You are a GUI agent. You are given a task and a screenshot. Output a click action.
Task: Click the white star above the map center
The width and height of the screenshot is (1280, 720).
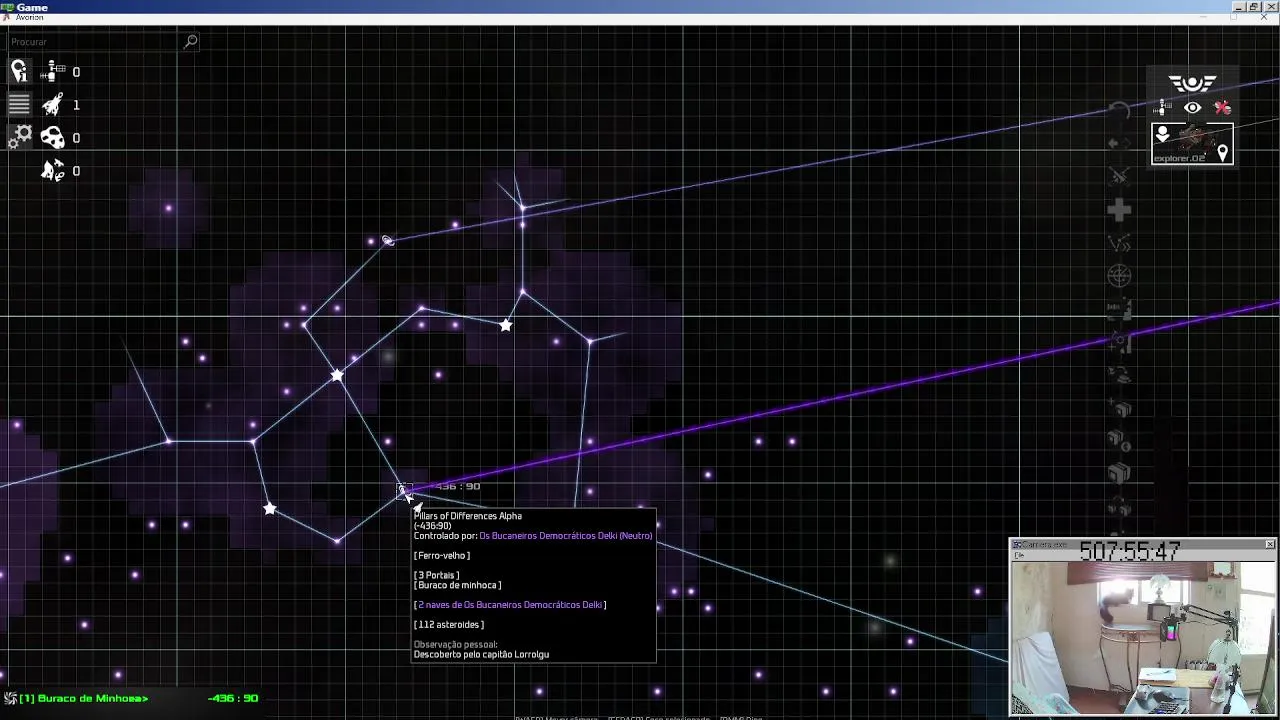[x=506, y=325]
